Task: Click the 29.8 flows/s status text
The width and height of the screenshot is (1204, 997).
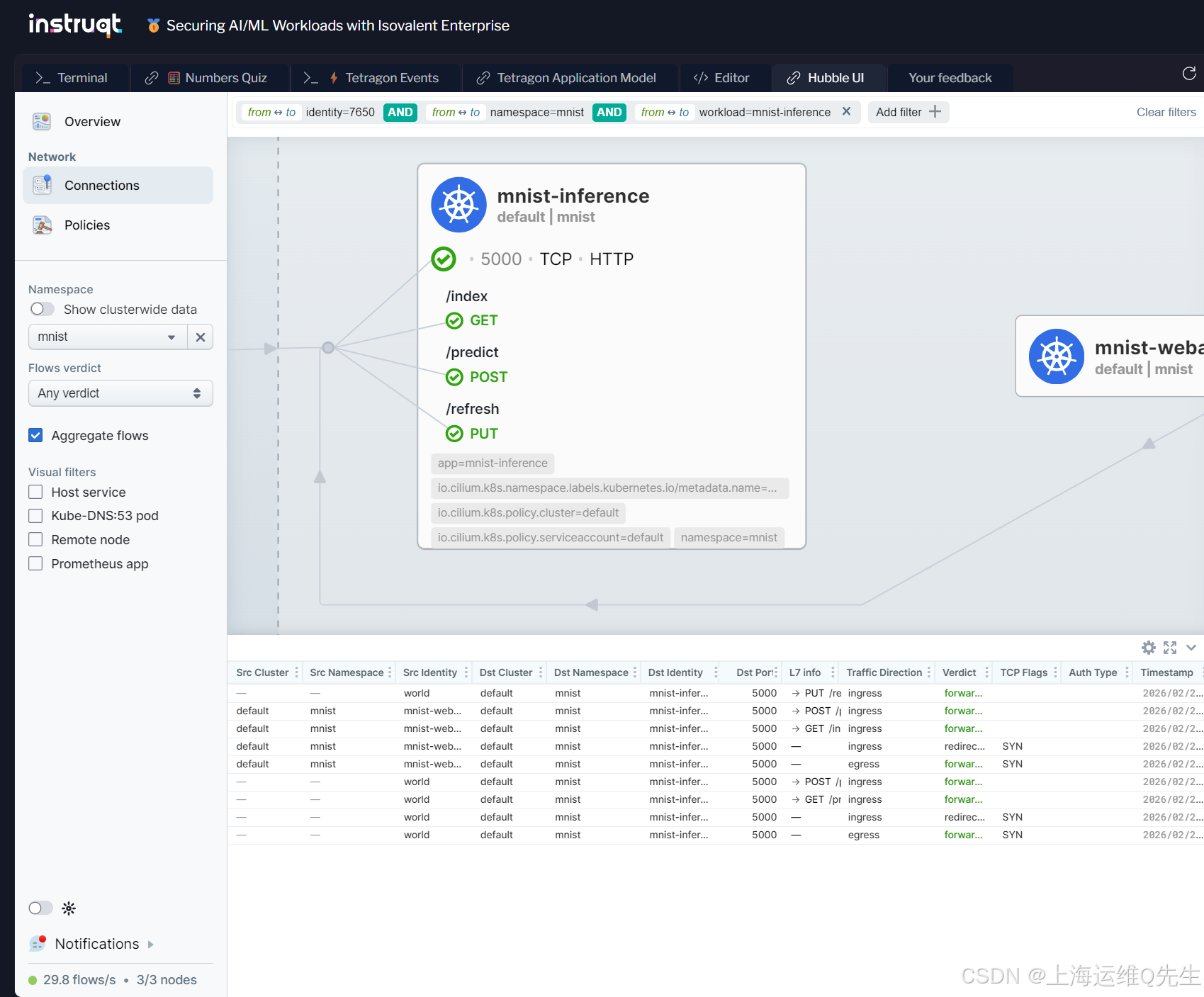Action: [79, 980]
